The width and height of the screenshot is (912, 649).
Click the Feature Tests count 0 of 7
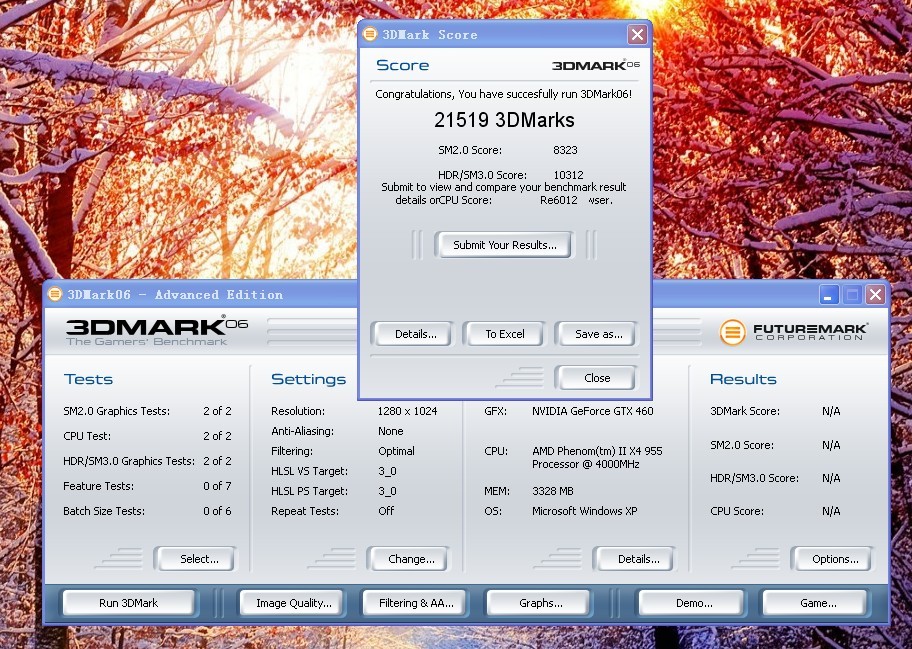coord(218,486)
